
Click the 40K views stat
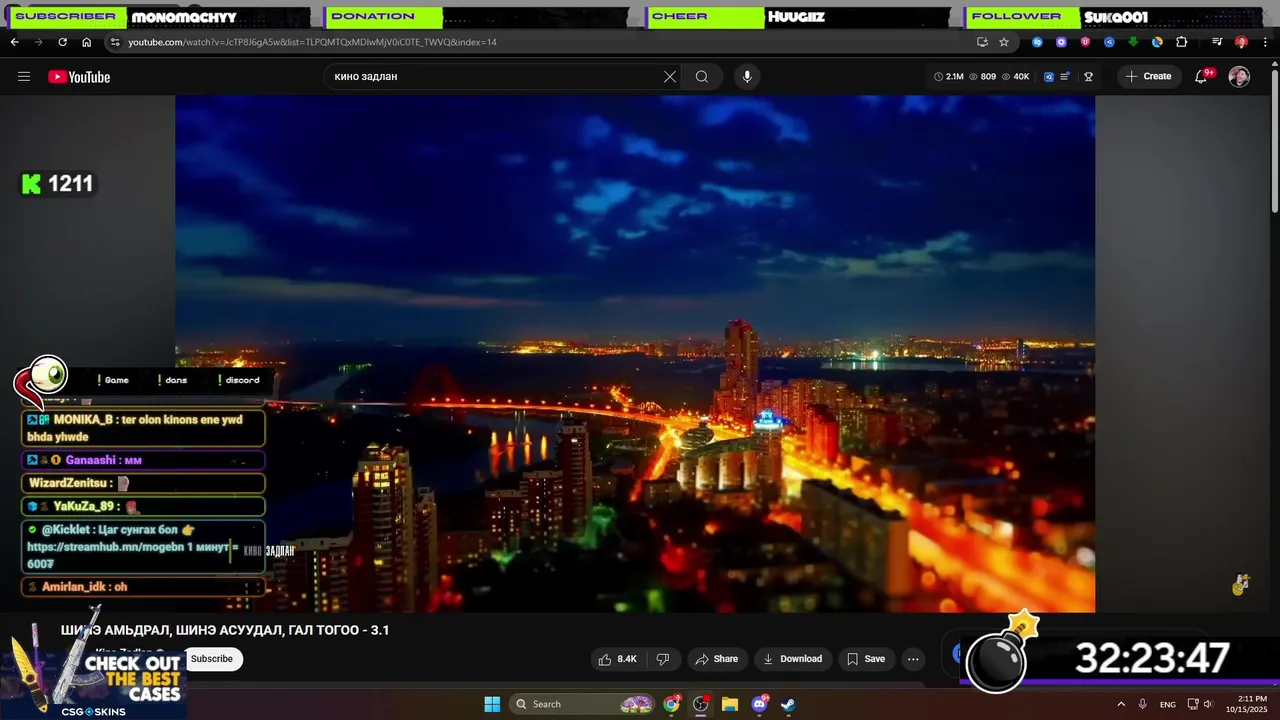coord(1015,77)
